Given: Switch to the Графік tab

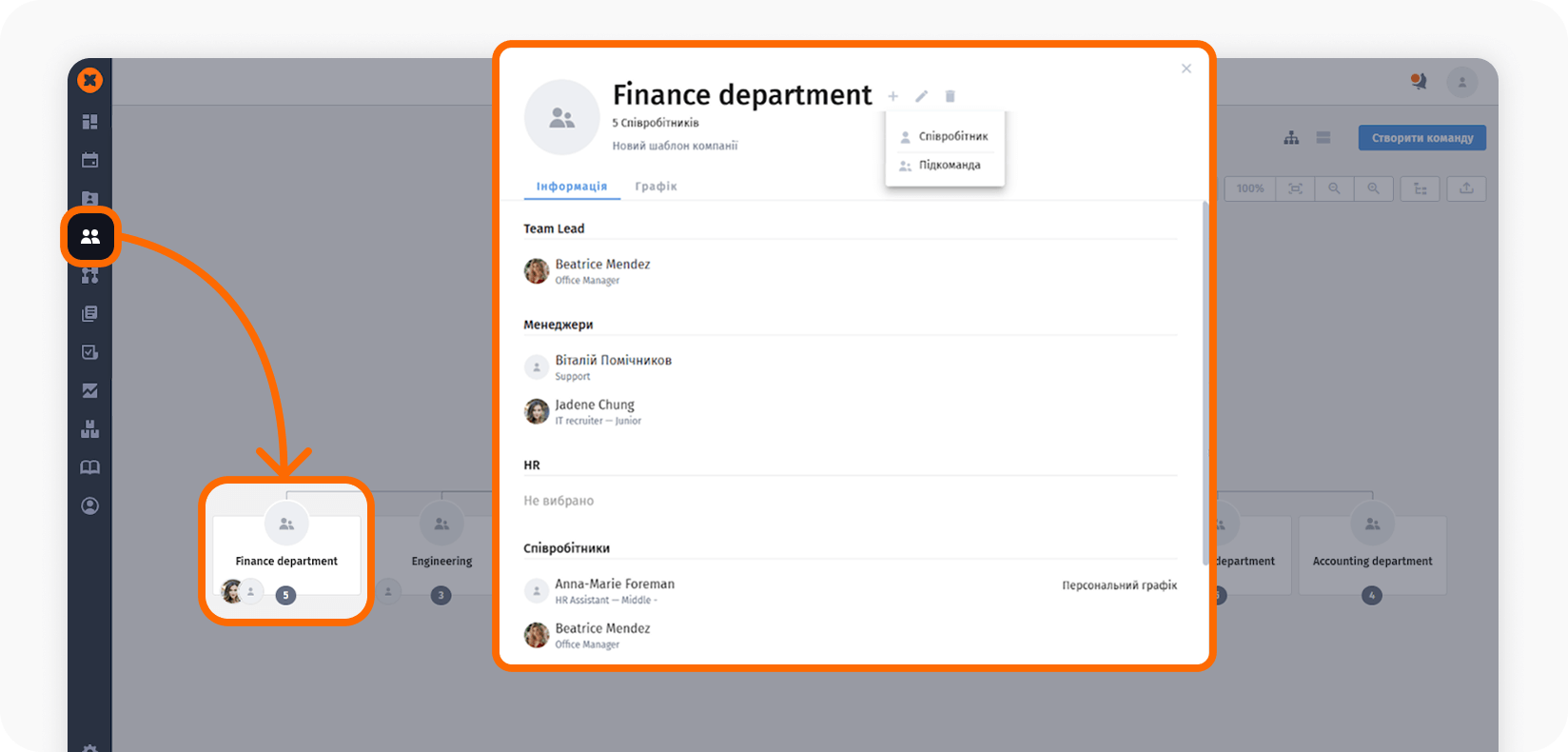Looking at the screenshot, I should click(x=656, y=187).
